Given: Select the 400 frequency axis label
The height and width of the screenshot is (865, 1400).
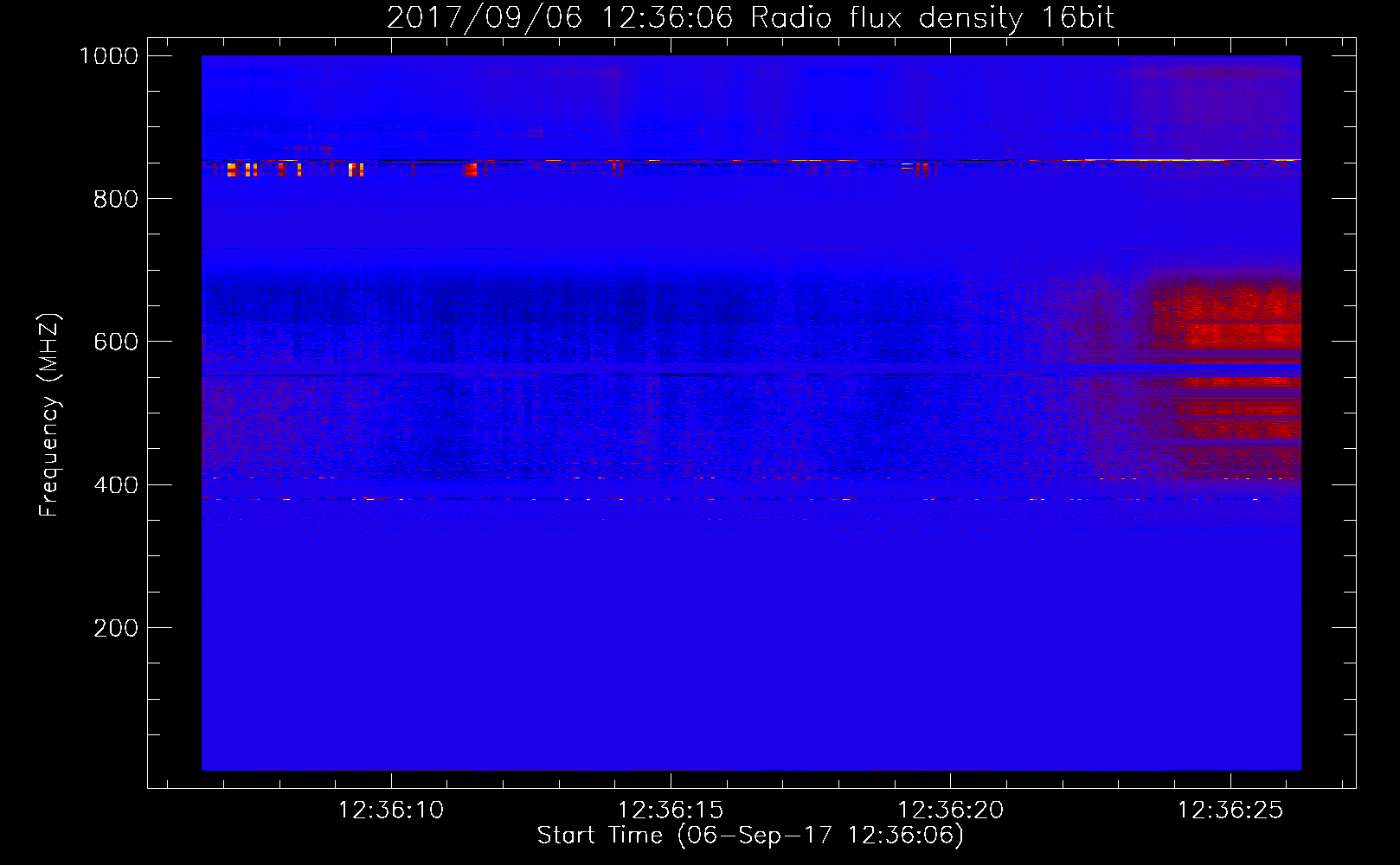Looking at the screenshot, I should [x=116, y=485].
